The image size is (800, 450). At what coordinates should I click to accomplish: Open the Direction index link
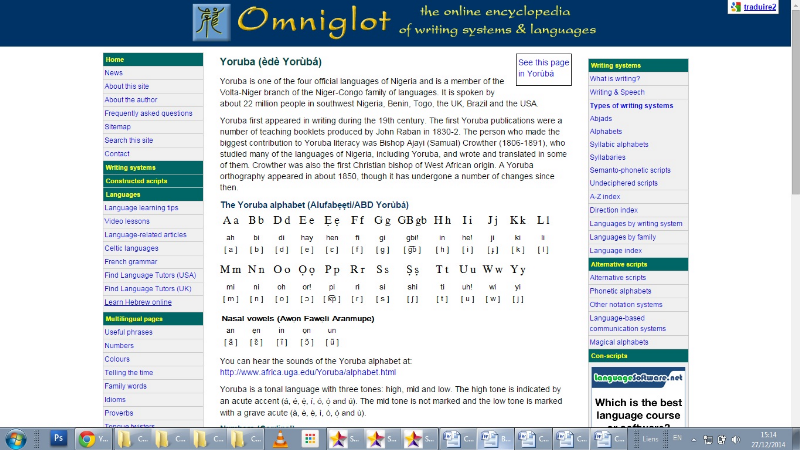(613, 210)
